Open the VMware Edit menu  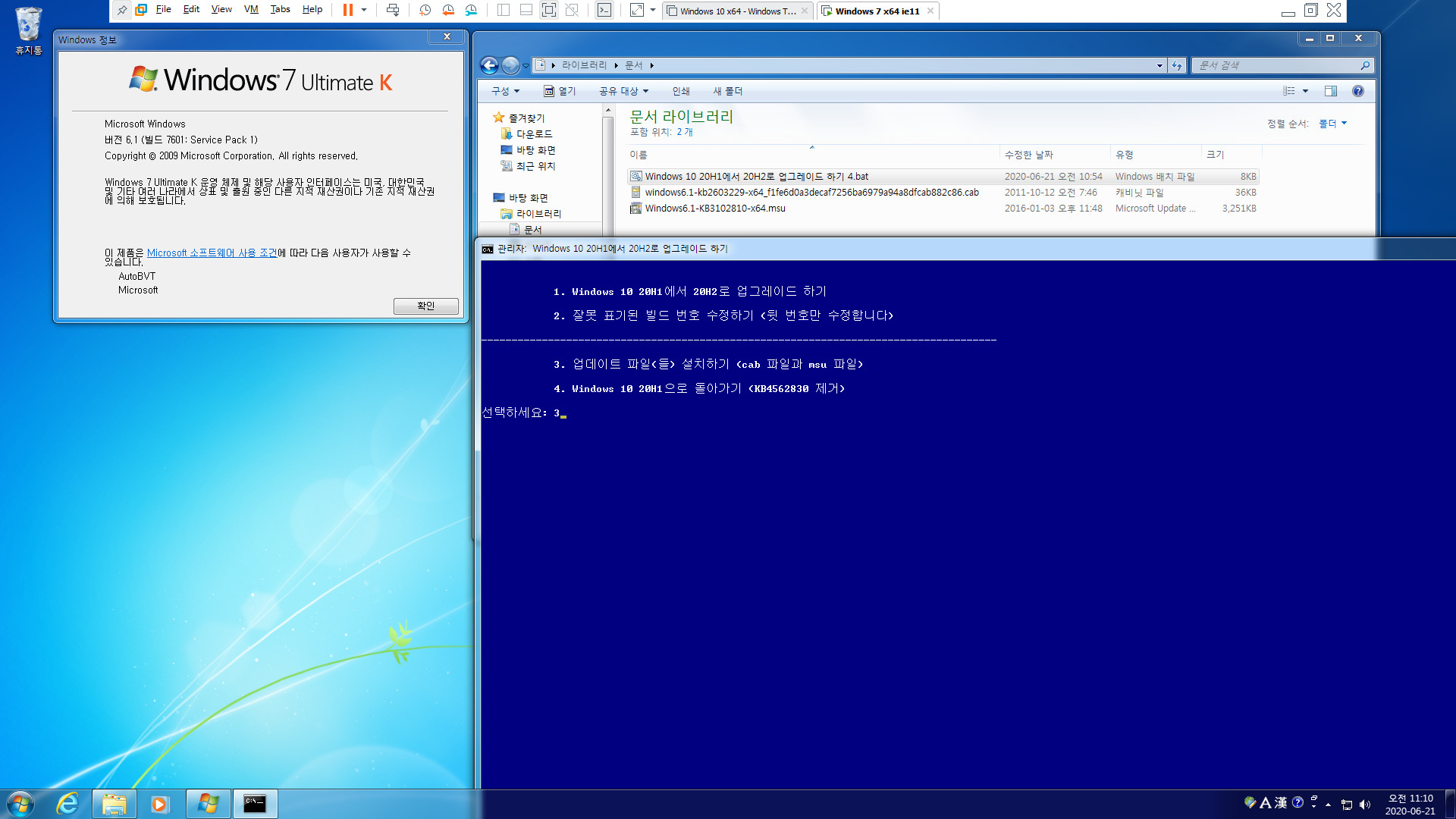(191, 9)
